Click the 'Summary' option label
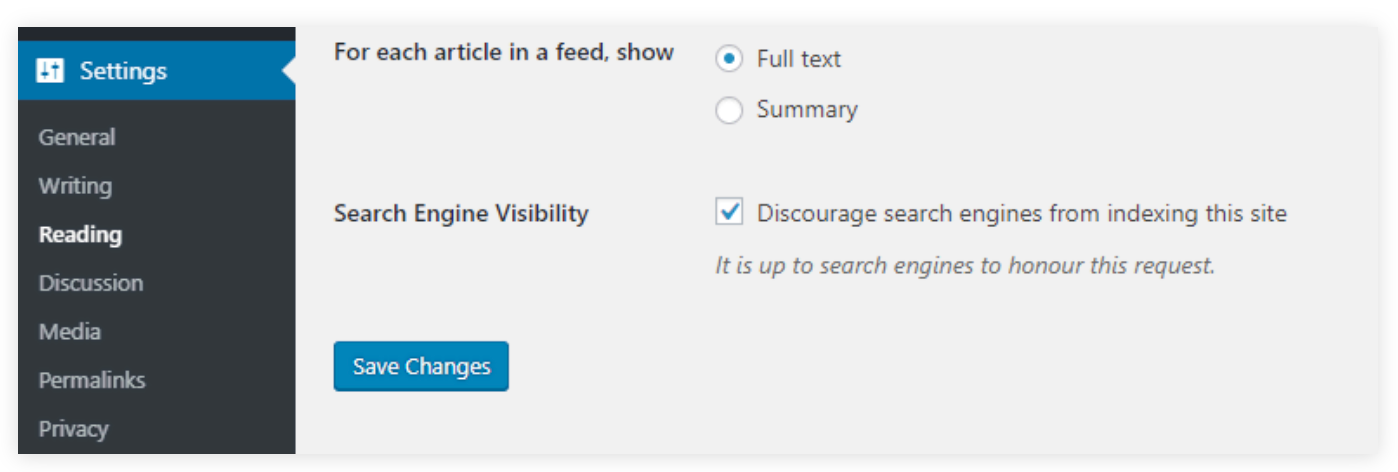The height and width of the screenshot is (472, 1398). [x=807, y=110]
